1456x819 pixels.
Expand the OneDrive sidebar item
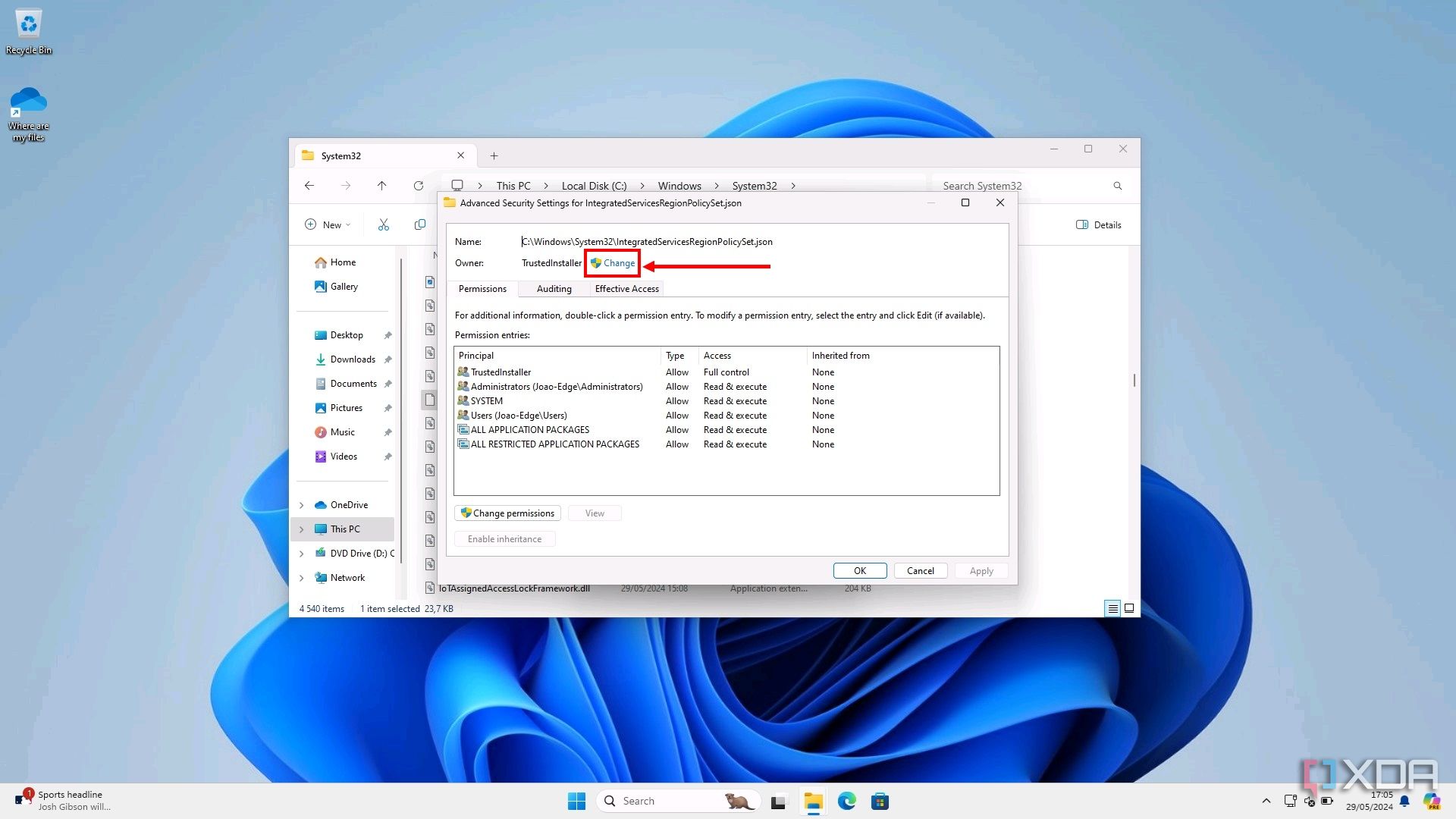(x=301, y=505)
